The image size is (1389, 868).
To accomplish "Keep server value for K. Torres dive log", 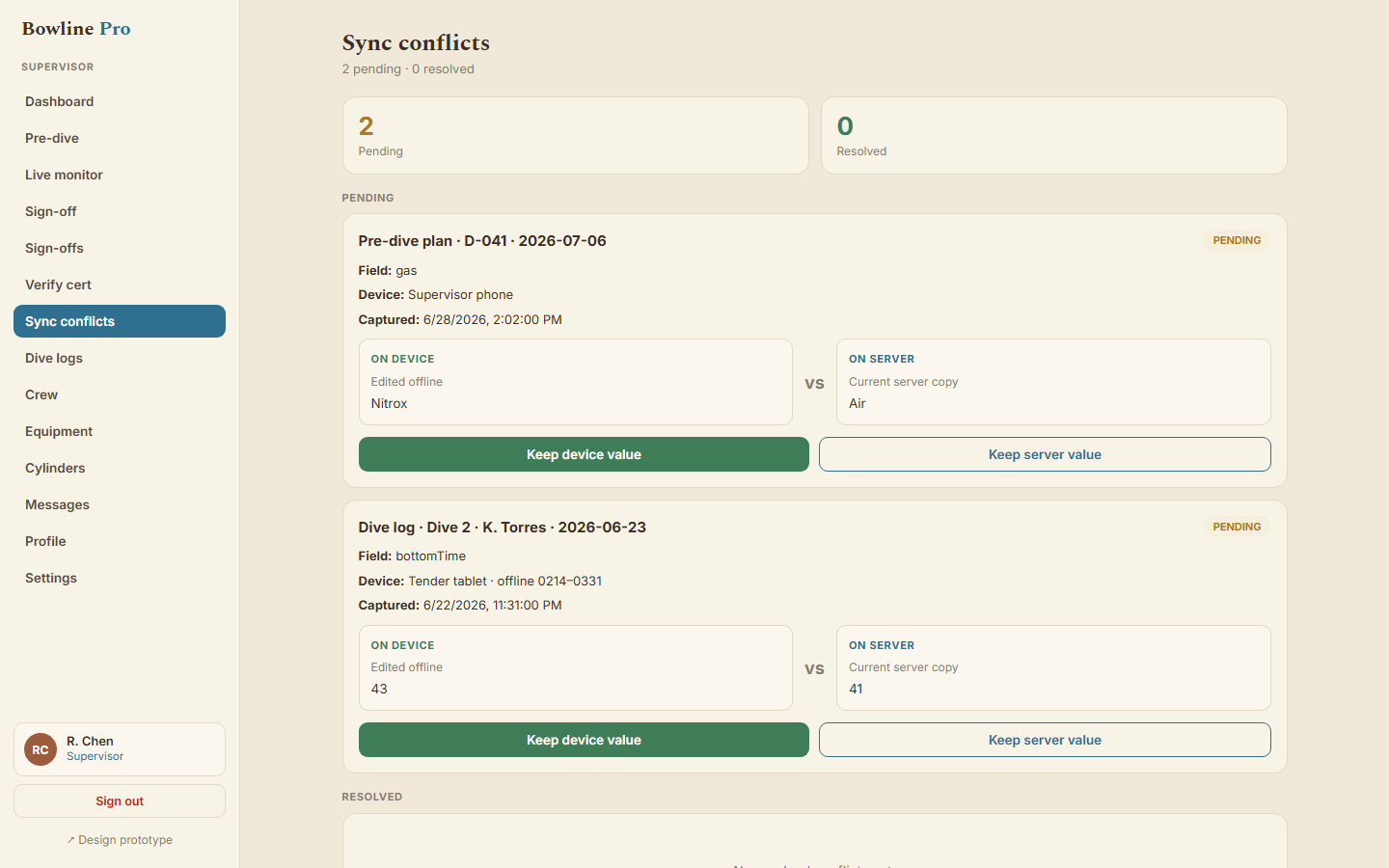I will point(1045,740).
